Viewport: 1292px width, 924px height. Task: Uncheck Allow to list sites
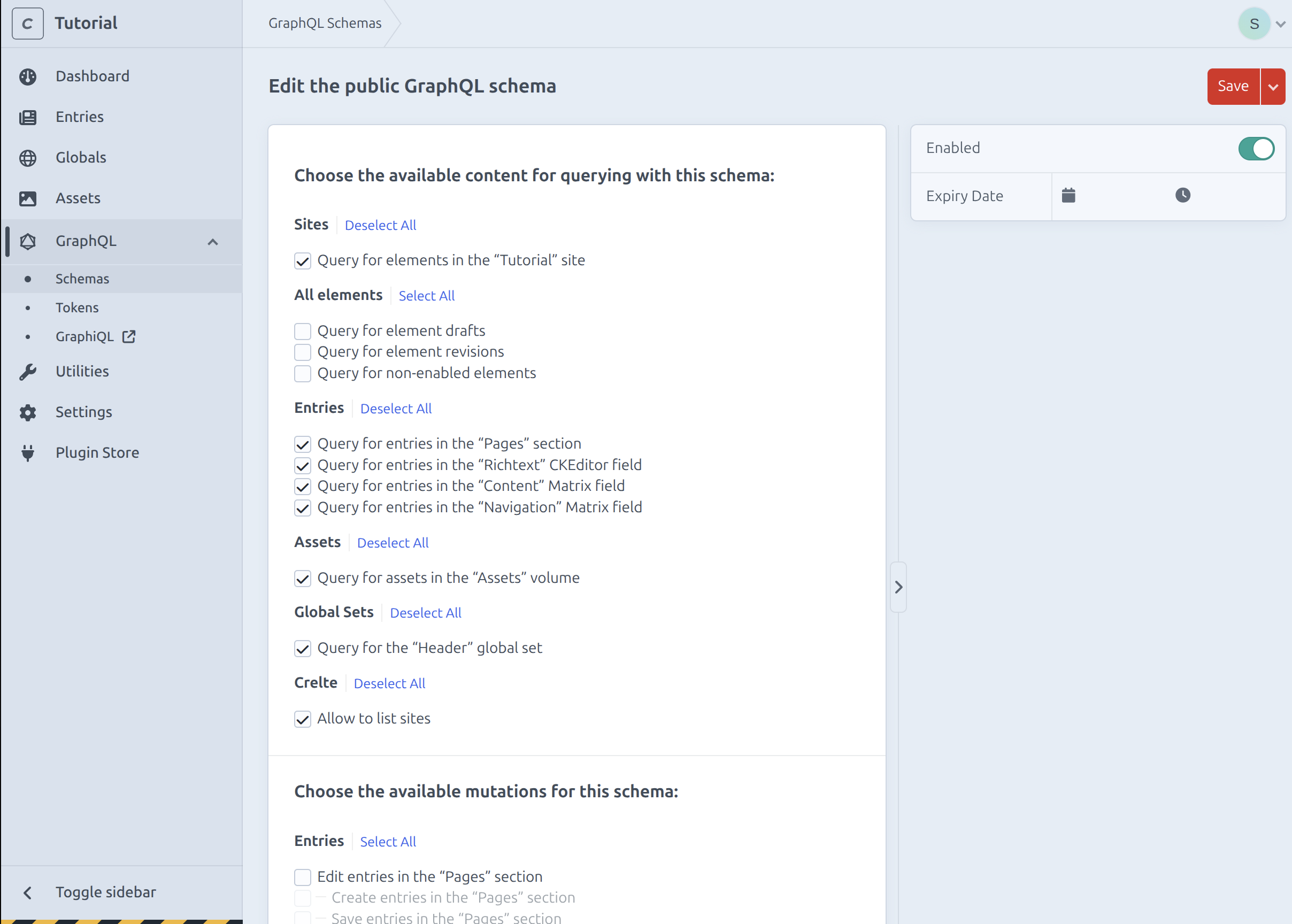point(302,719)
